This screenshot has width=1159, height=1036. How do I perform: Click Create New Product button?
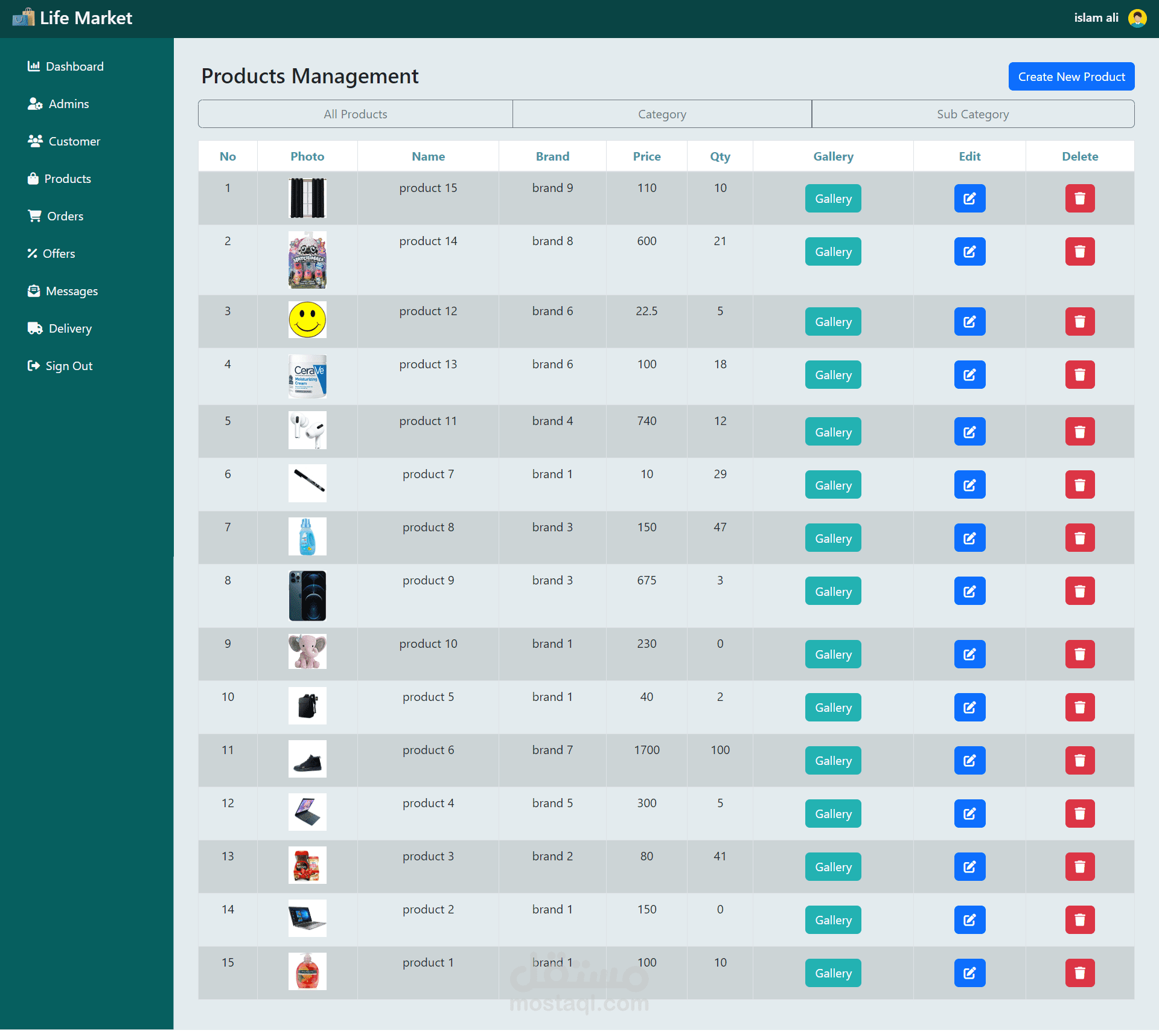[1071, 77]
